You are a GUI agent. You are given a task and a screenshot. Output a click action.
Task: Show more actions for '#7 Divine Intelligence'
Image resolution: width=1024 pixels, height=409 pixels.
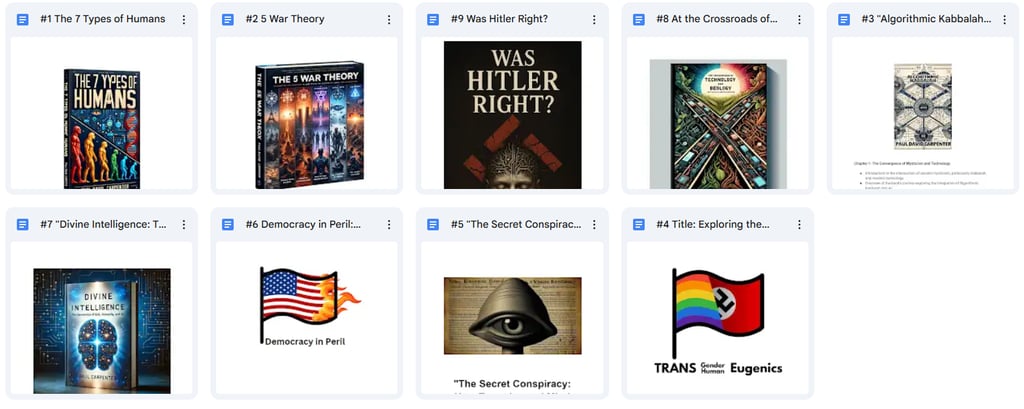point(184,225)
